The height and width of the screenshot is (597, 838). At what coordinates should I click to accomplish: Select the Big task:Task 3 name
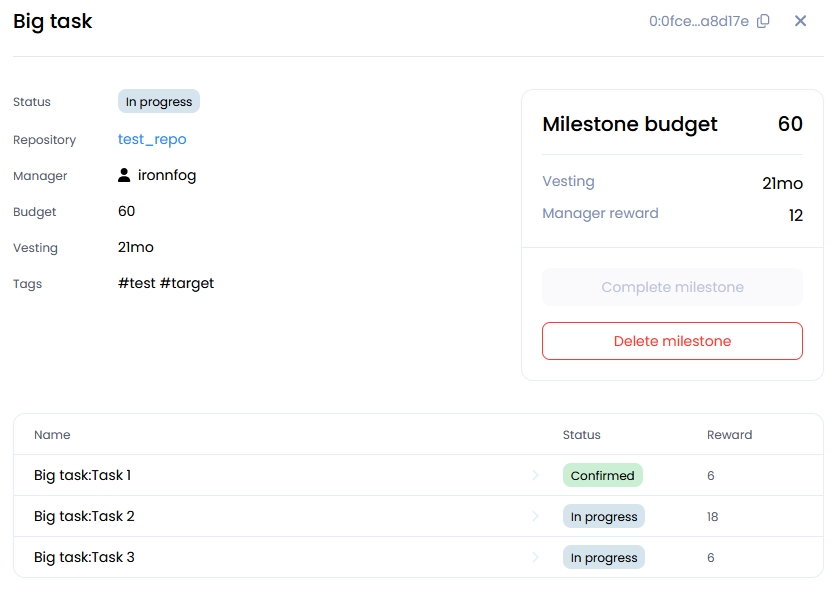[x=84, y=557]
